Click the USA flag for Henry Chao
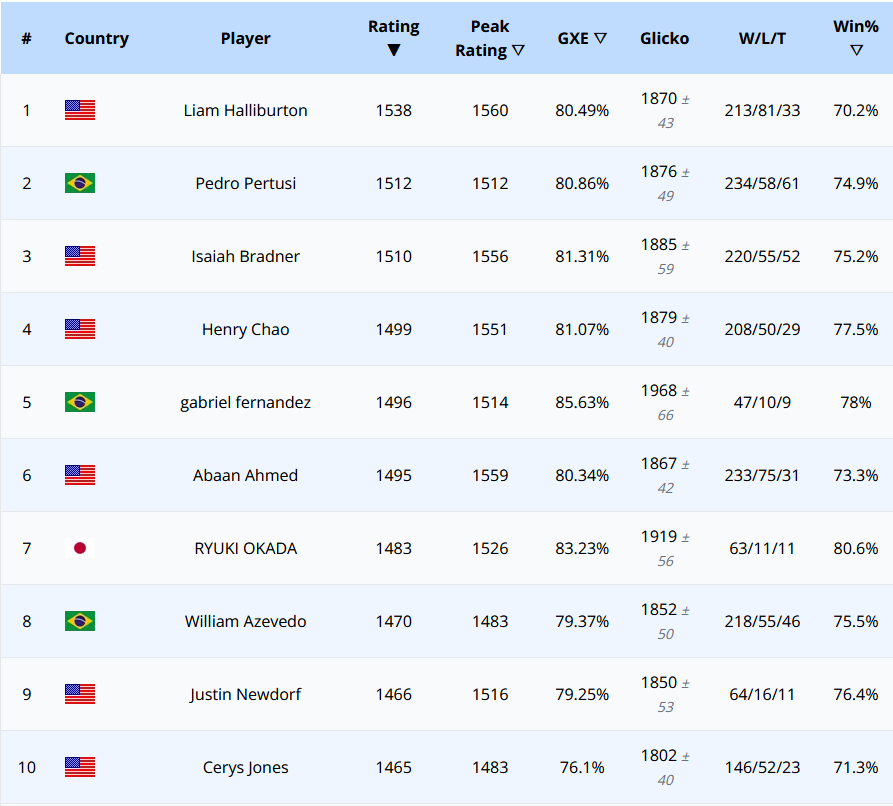 point(80,329)
